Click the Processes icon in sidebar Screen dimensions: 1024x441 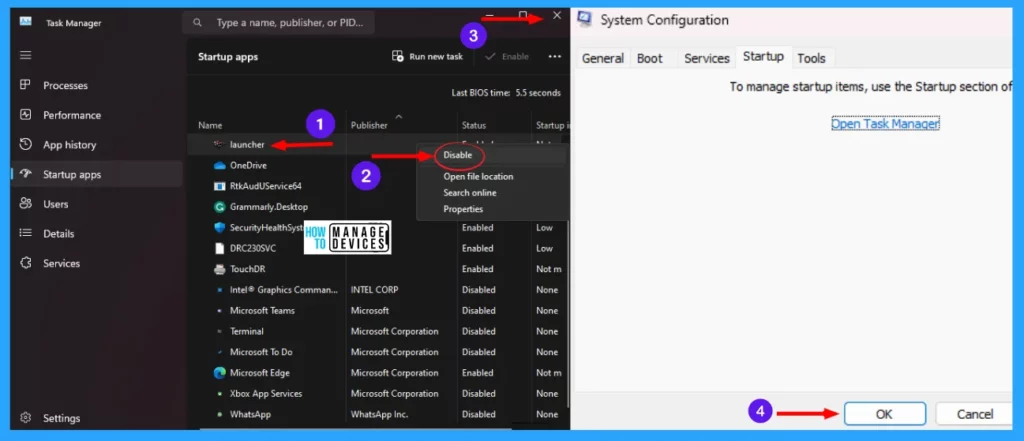pyautogui.click(x=25, y=85)
